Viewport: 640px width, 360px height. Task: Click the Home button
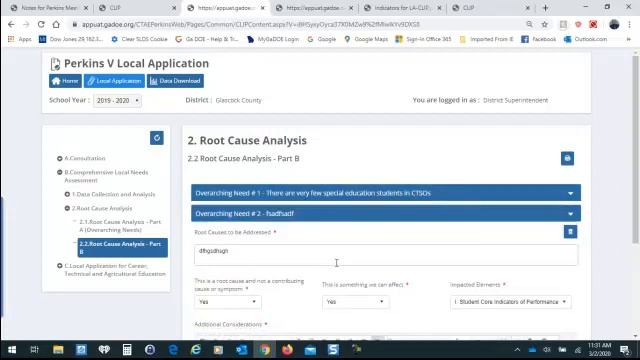click(65, 81)
